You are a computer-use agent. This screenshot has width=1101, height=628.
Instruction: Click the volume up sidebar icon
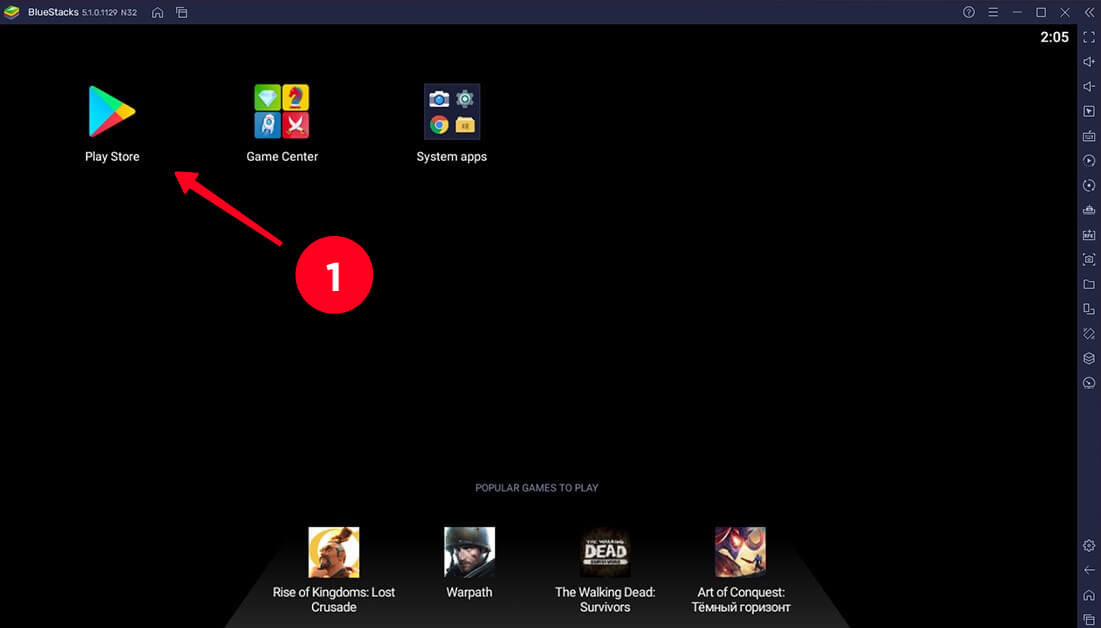[x=1089, y=62]
